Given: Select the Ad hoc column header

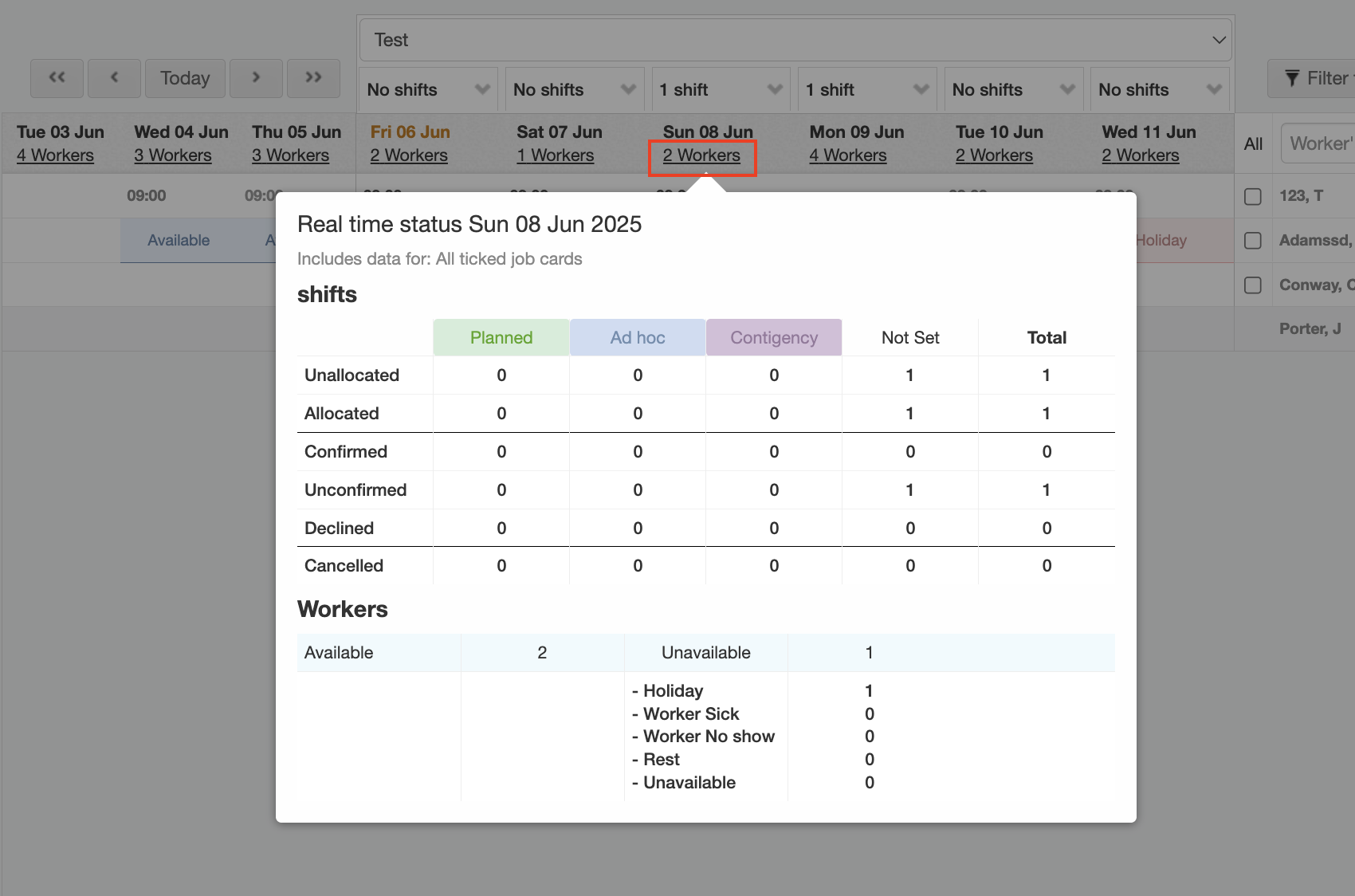Looking at the screenshot, I should (638, 337).
